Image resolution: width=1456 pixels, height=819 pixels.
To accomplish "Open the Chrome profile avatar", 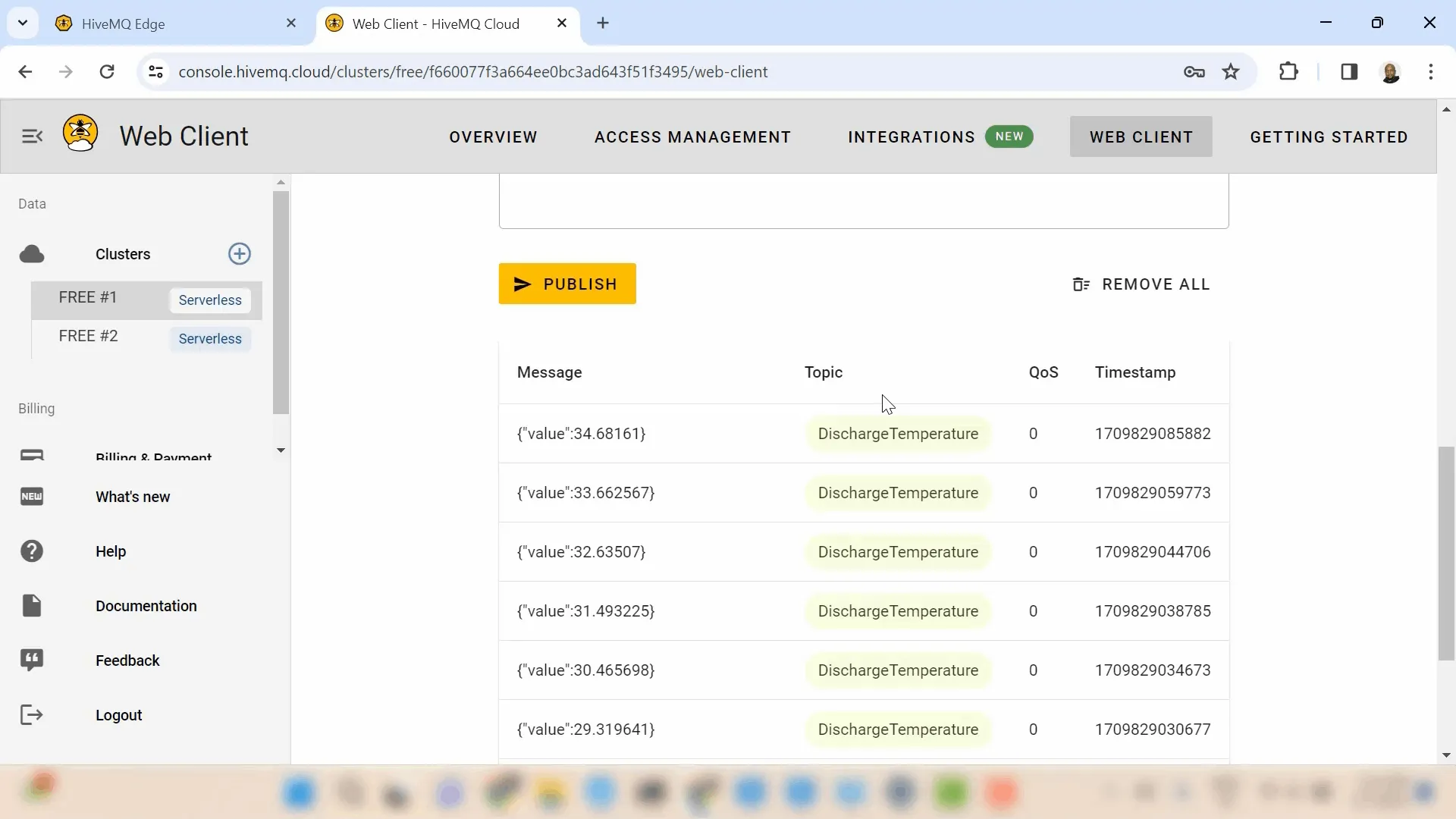I will (x=1391, y=72).
